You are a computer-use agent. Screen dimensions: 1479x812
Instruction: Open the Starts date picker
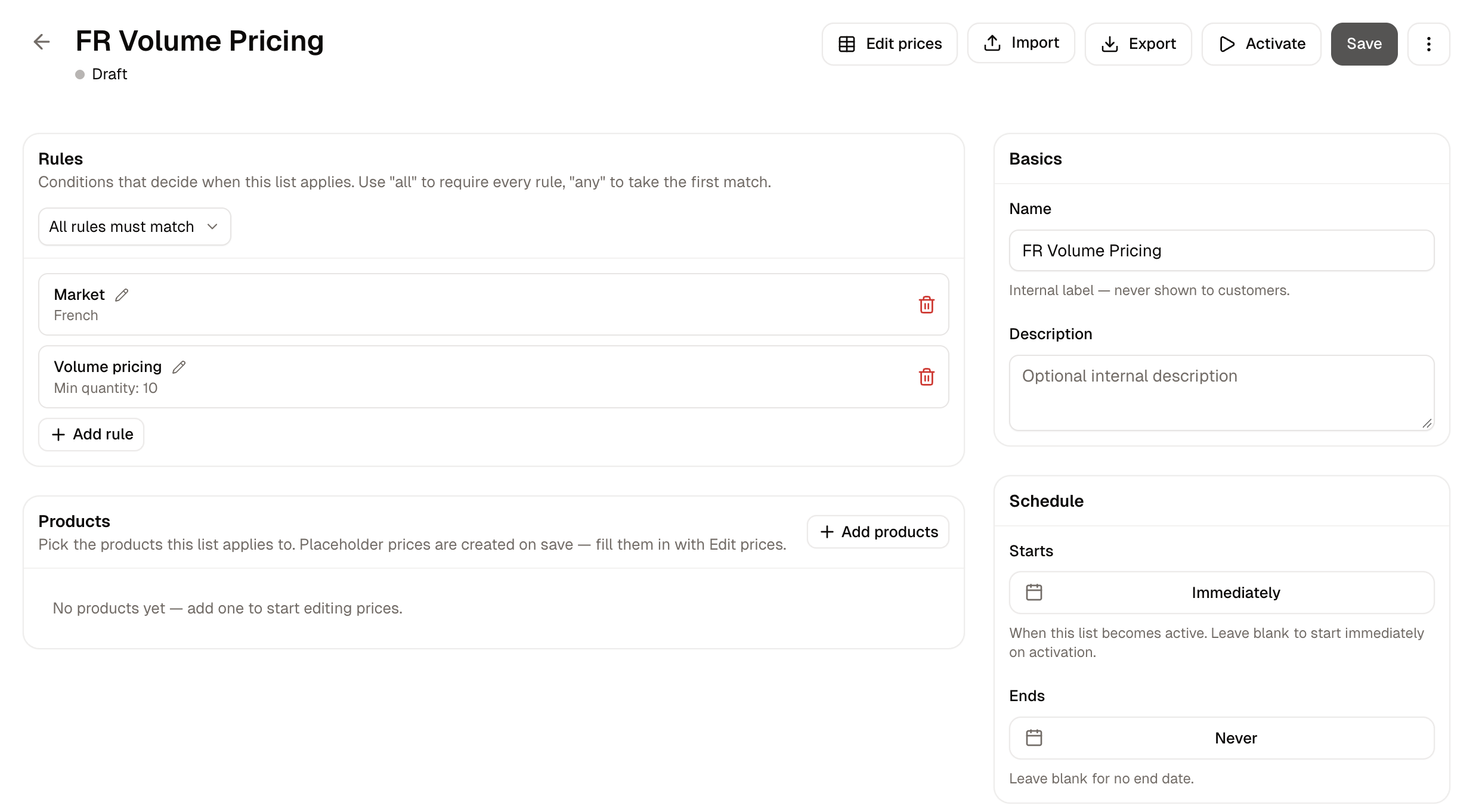coord(1221,593)
